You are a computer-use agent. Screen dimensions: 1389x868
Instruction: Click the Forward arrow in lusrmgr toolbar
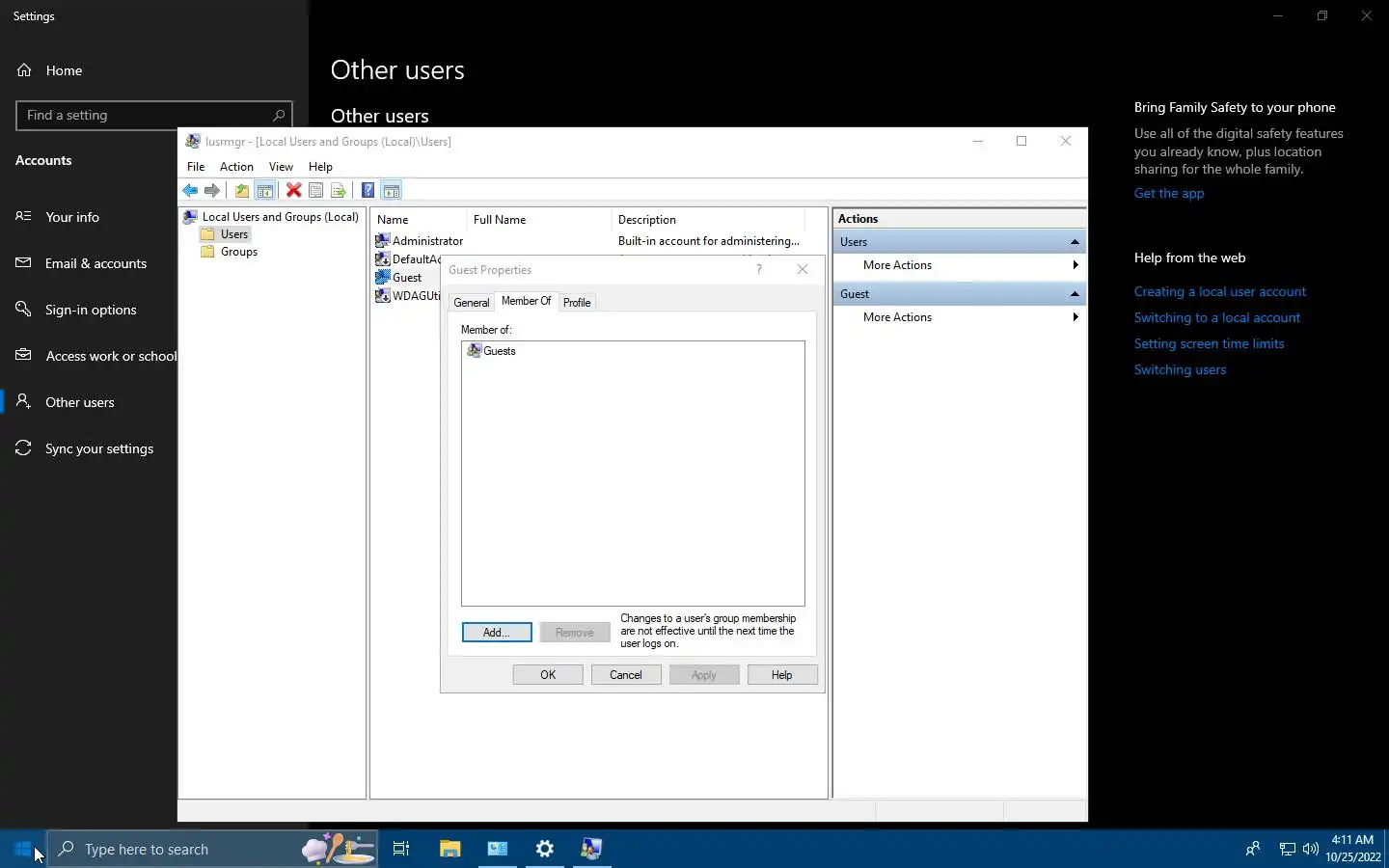point(211,191)
